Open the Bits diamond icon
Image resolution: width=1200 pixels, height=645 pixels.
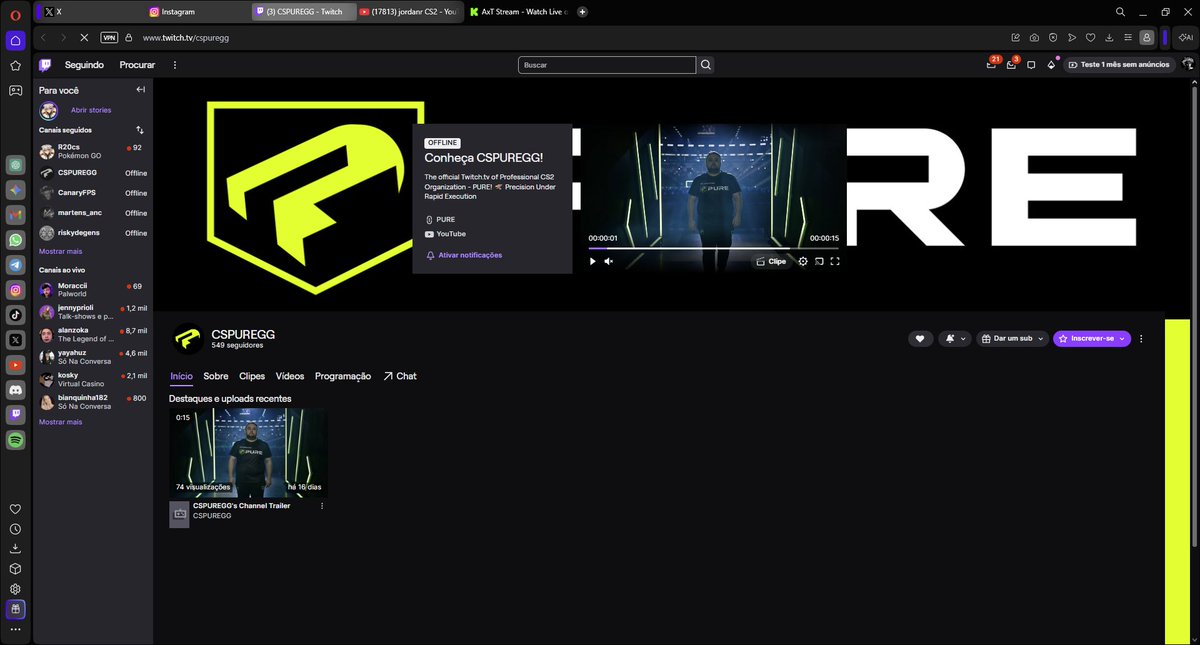click(x=1051, y=65)
